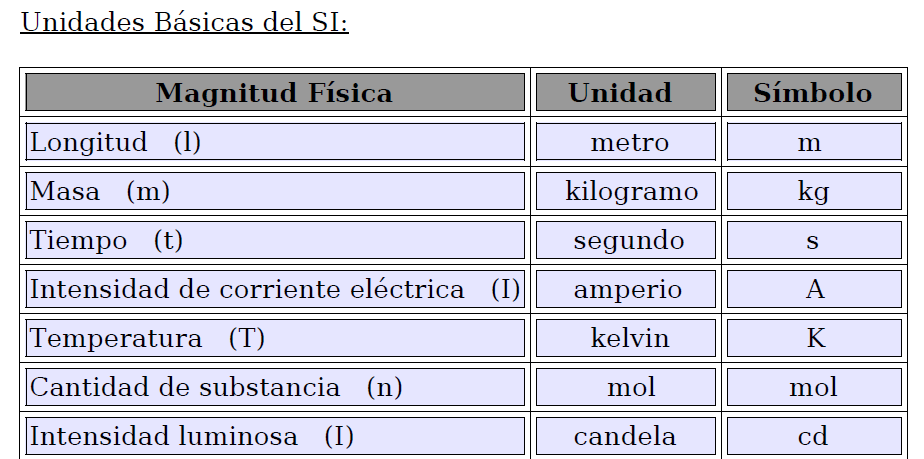The image size is (924, 459).
Task: Click the 'kilogramo' unit cell
Action: [x=625, y=191]
